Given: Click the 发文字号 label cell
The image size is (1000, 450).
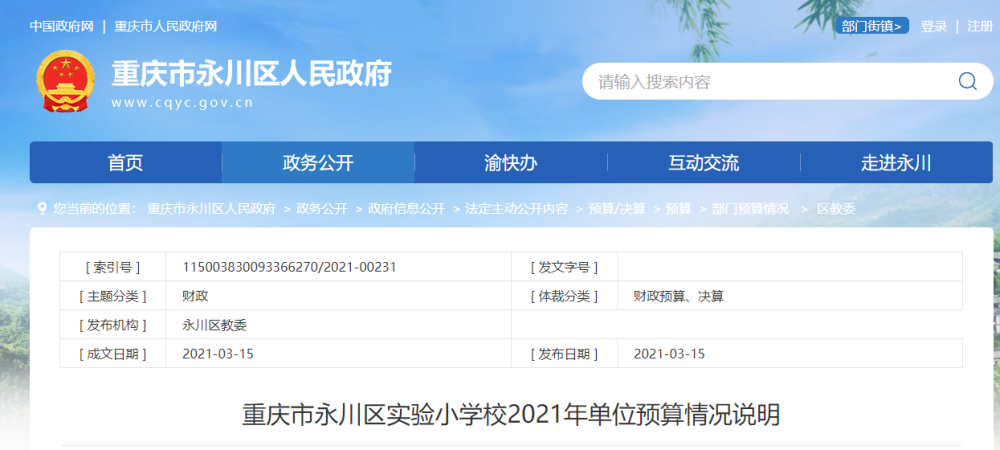Looking at the screenshot, I should pos(564,267).
